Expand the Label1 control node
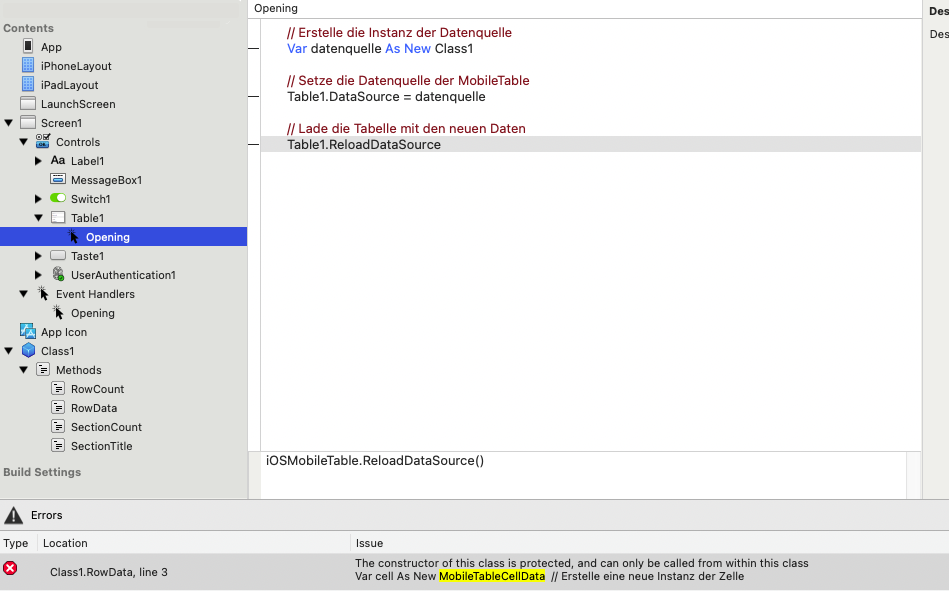The height and width of the screenshot is (591, 949). click(x=38, y=161)
